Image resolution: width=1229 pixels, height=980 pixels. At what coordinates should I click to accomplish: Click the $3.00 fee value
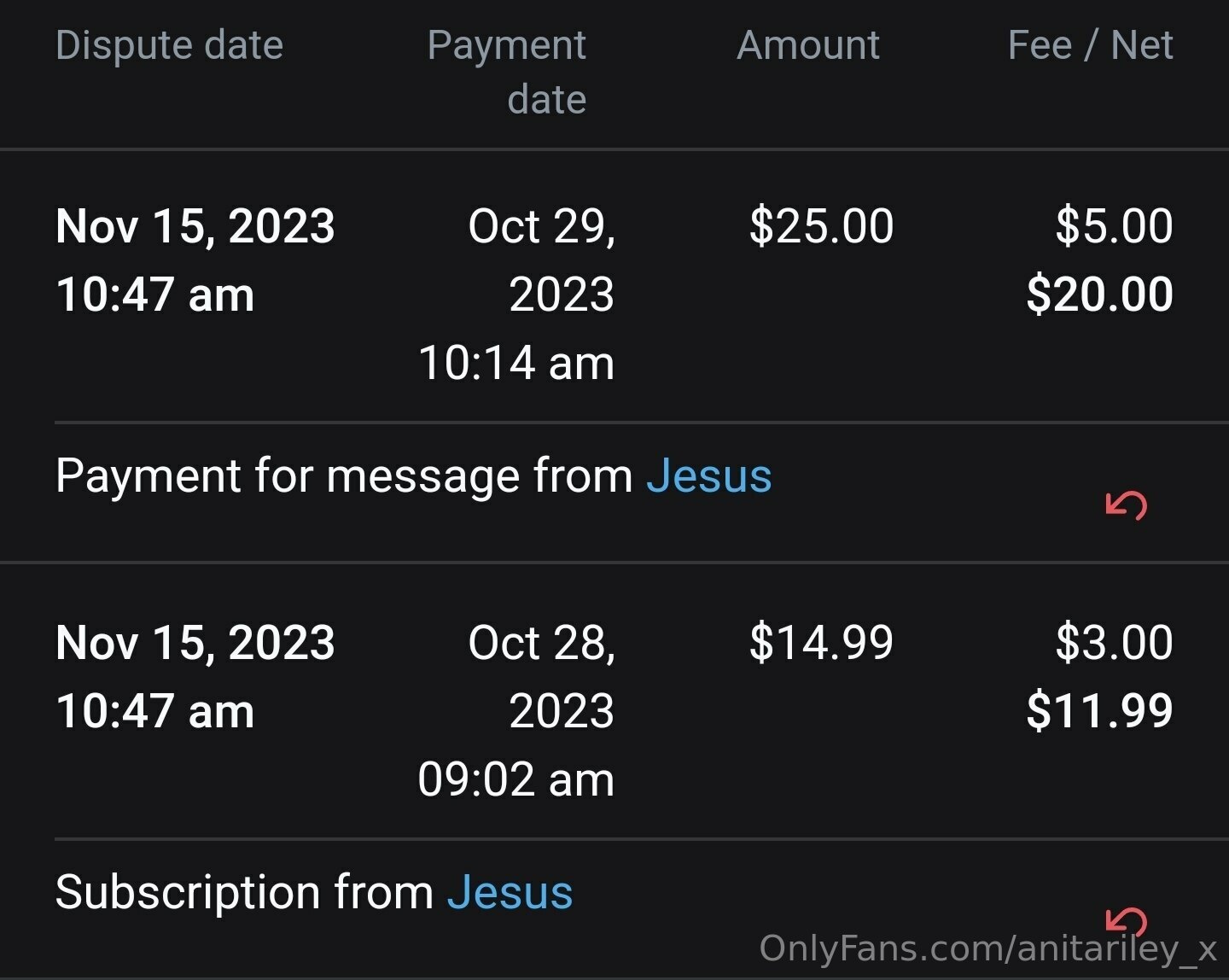(1114, 643)
